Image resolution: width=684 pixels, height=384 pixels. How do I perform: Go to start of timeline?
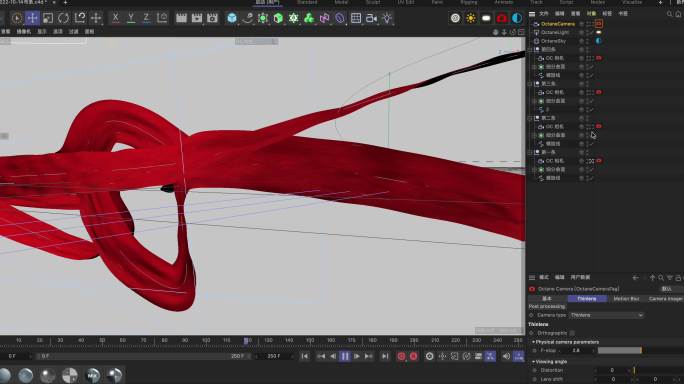(x=304, y=356)
